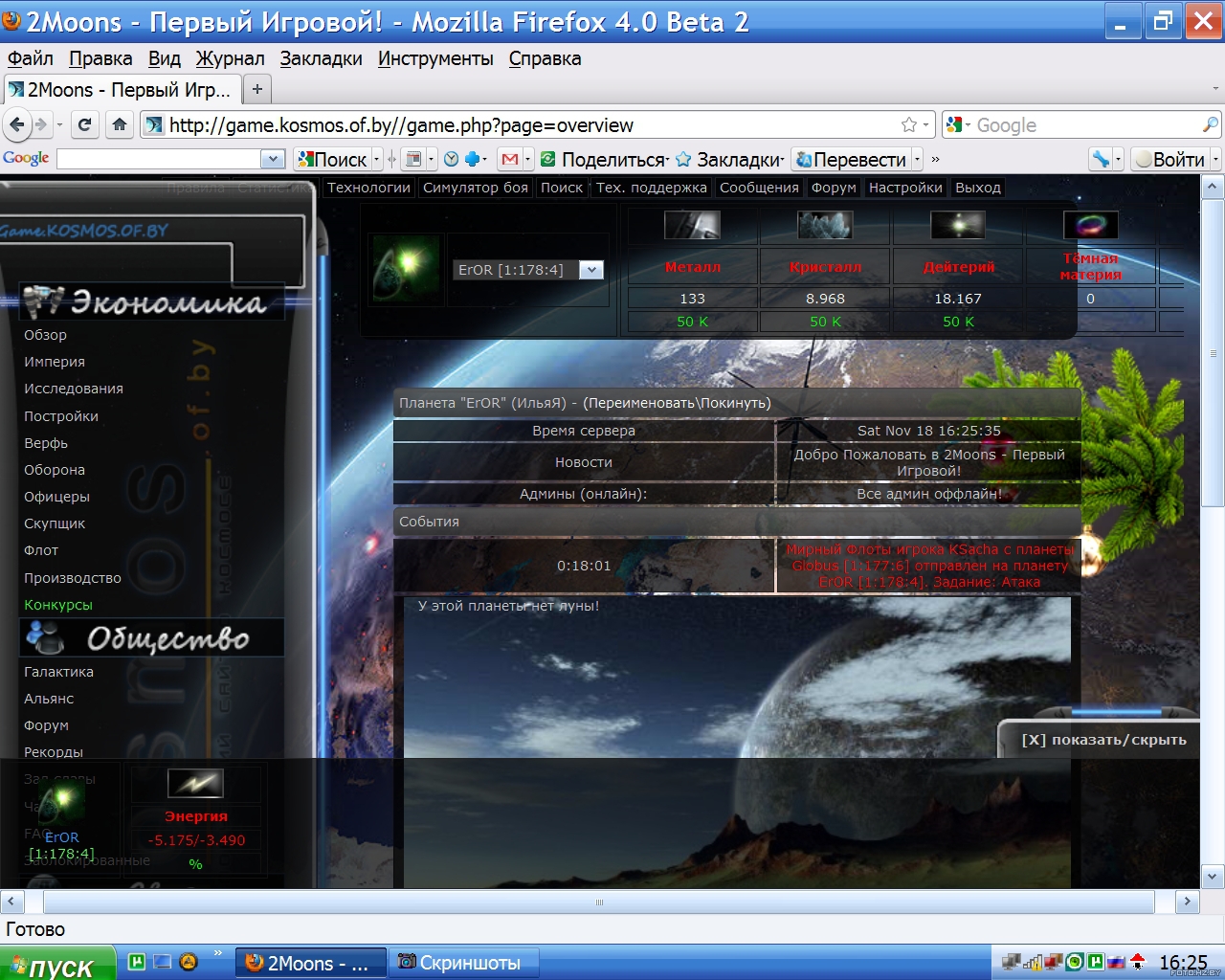This screenshot has height=980, width=1225.
Task: Click the Firefox icon in the title bar
Action: click(11, 21)
